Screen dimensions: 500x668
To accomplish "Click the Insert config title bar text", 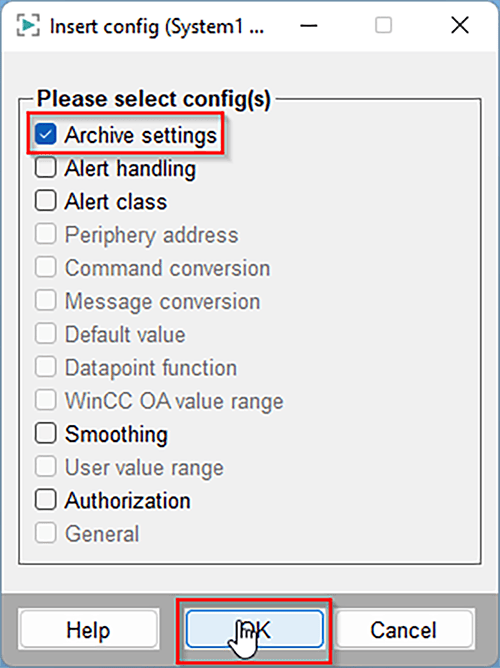I will point(157,26).
